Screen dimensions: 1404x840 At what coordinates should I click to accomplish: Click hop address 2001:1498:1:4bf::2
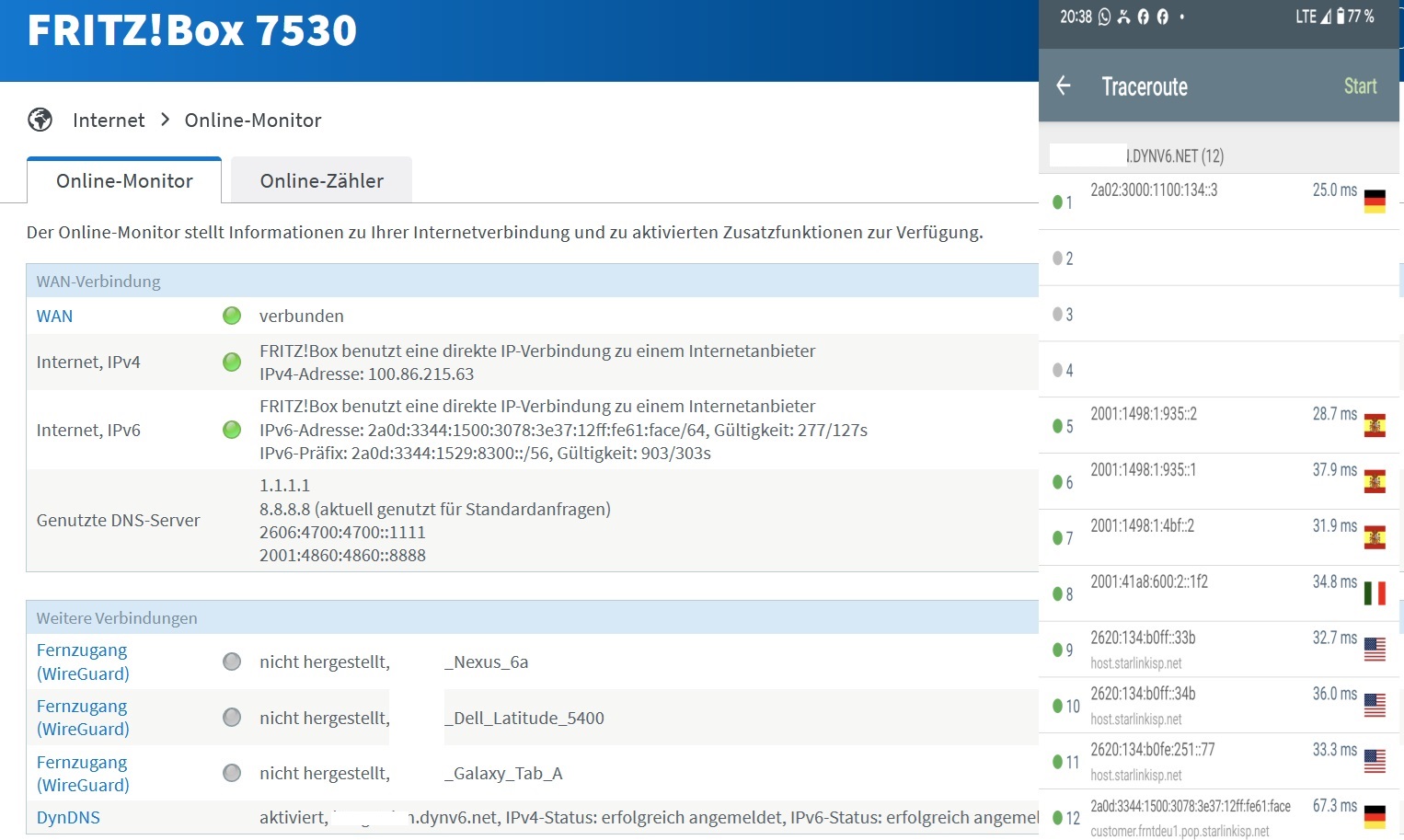(x=1142, y=526)
